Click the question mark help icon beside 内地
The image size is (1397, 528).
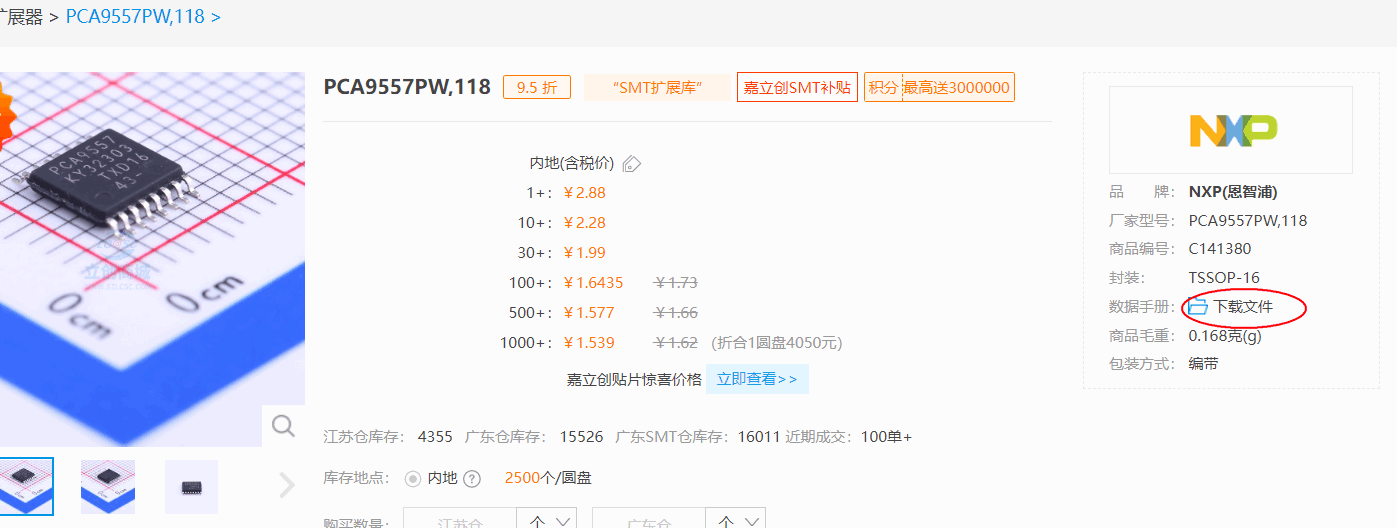point(473,479)
